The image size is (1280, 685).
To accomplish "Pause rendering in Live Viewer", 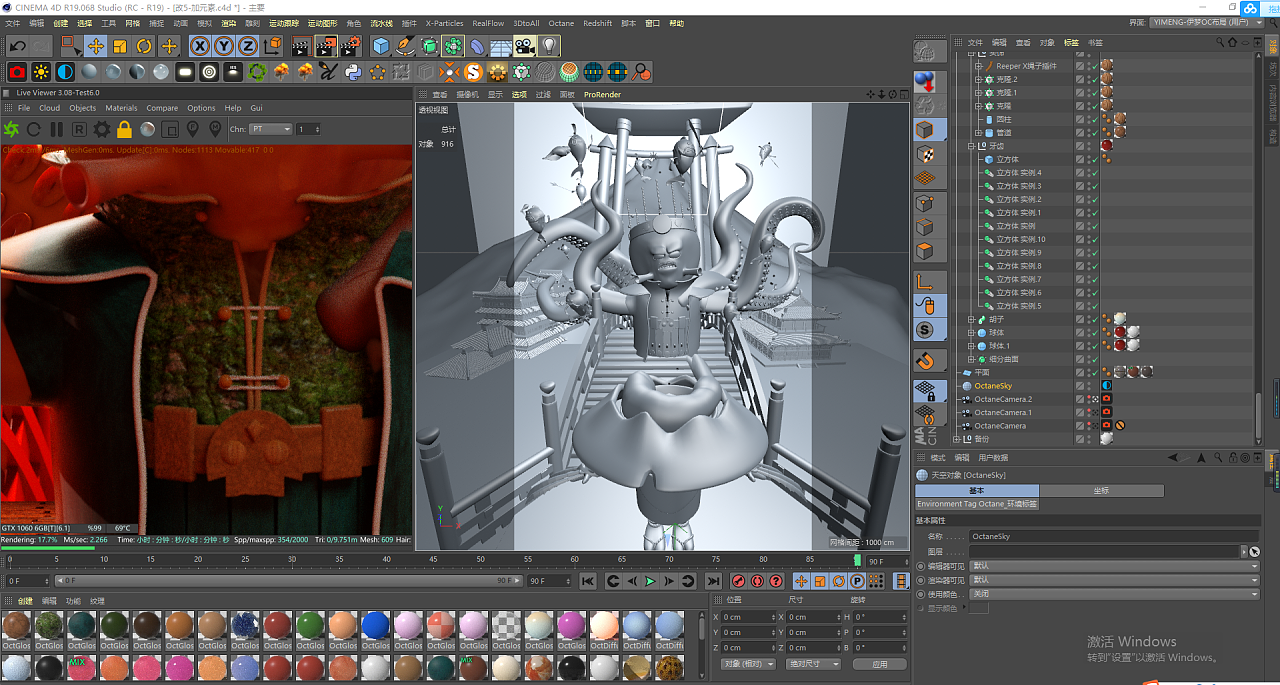I will 56,129.
